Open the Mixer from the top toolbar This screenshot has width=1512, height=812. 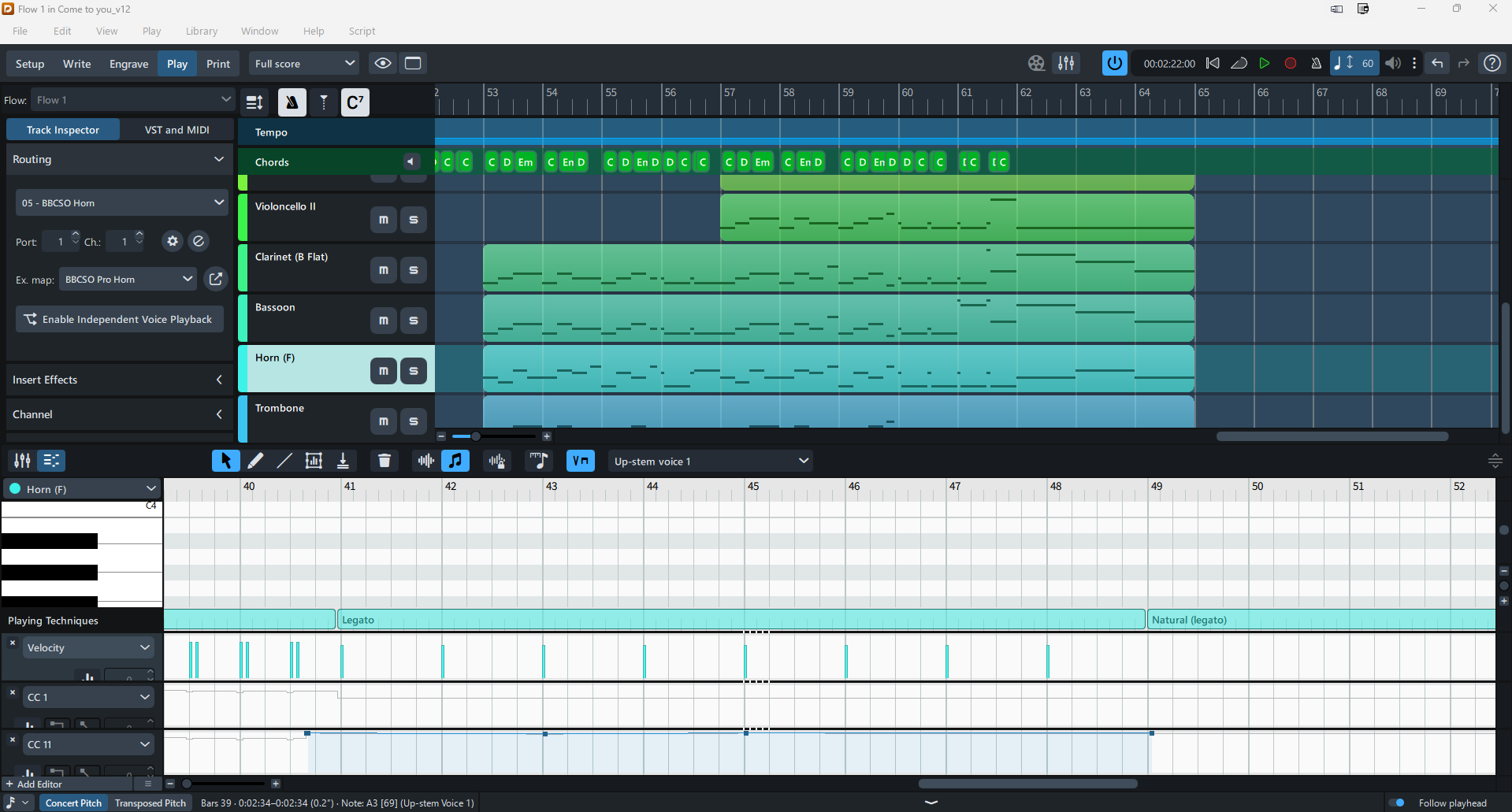pyautogui.click(x=1066, y=64)
